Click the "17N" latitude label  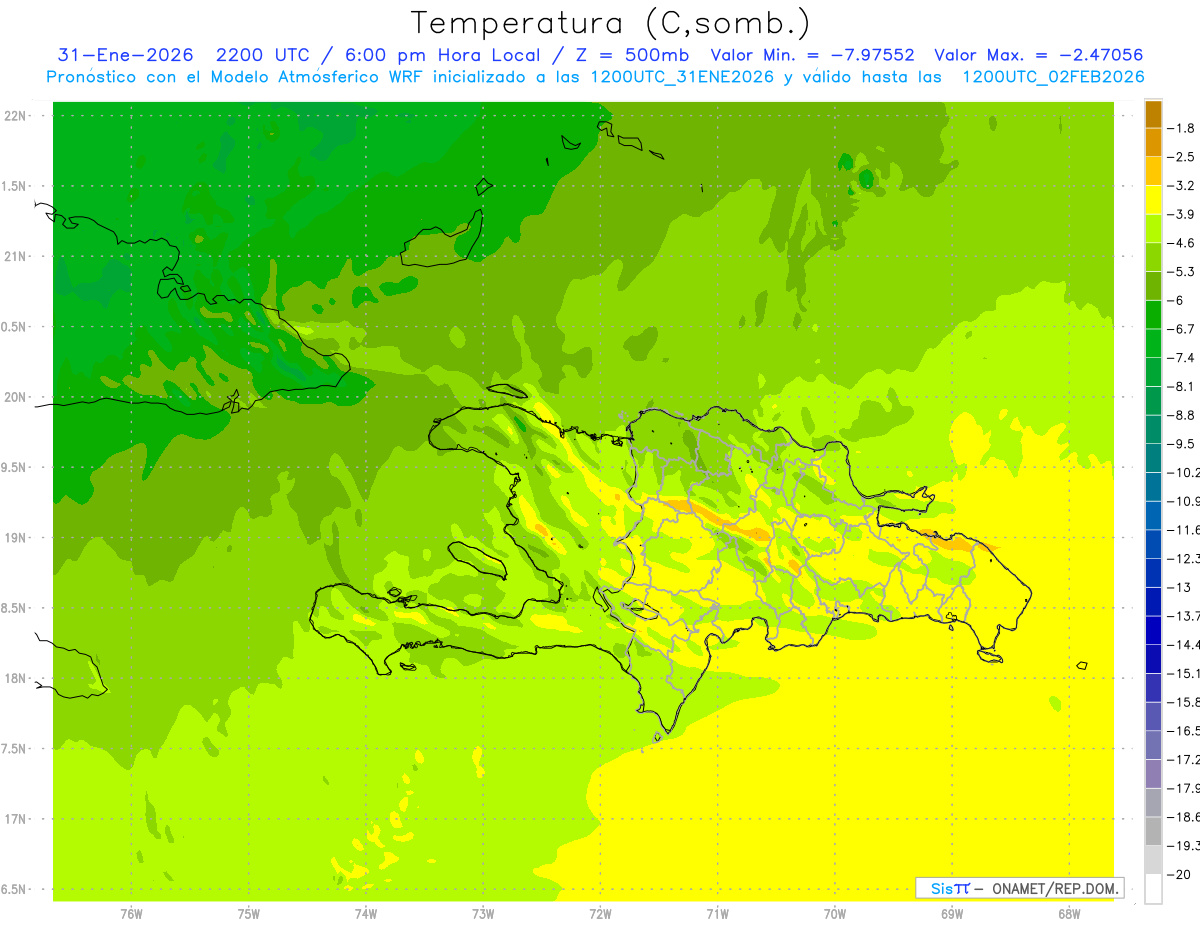[16, 819]
